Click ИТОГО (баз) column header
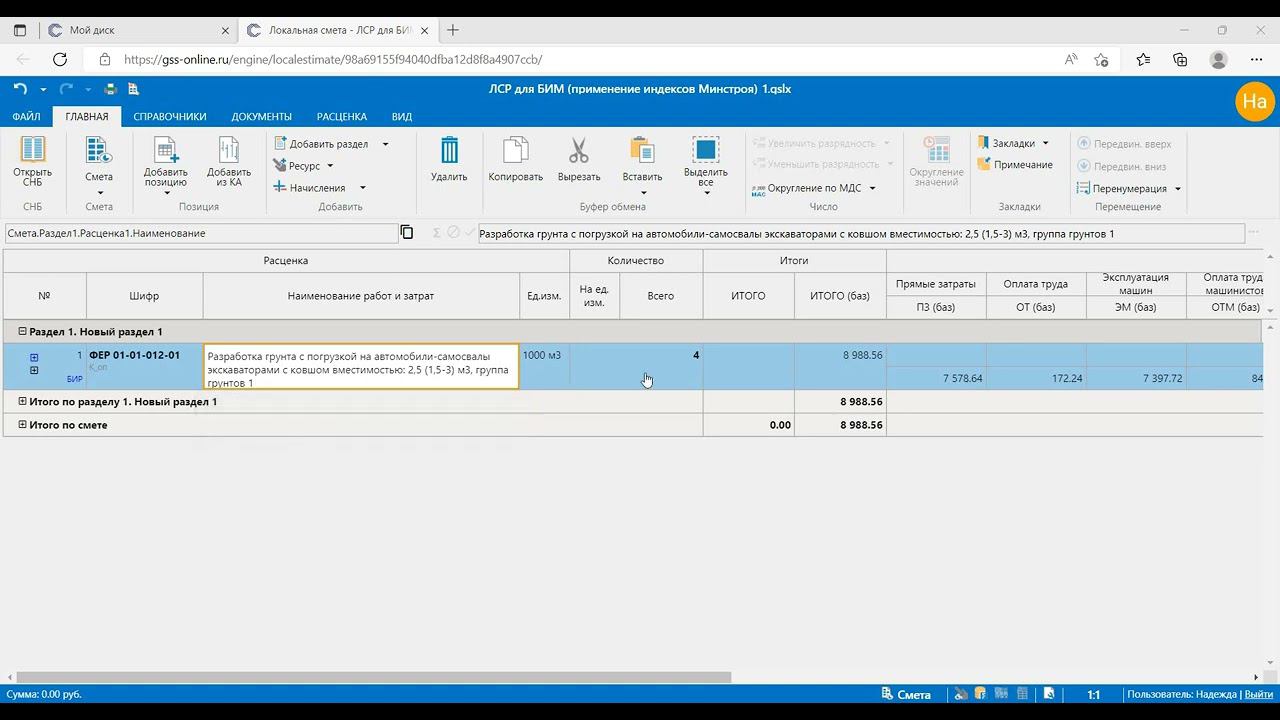 point(840,296)
